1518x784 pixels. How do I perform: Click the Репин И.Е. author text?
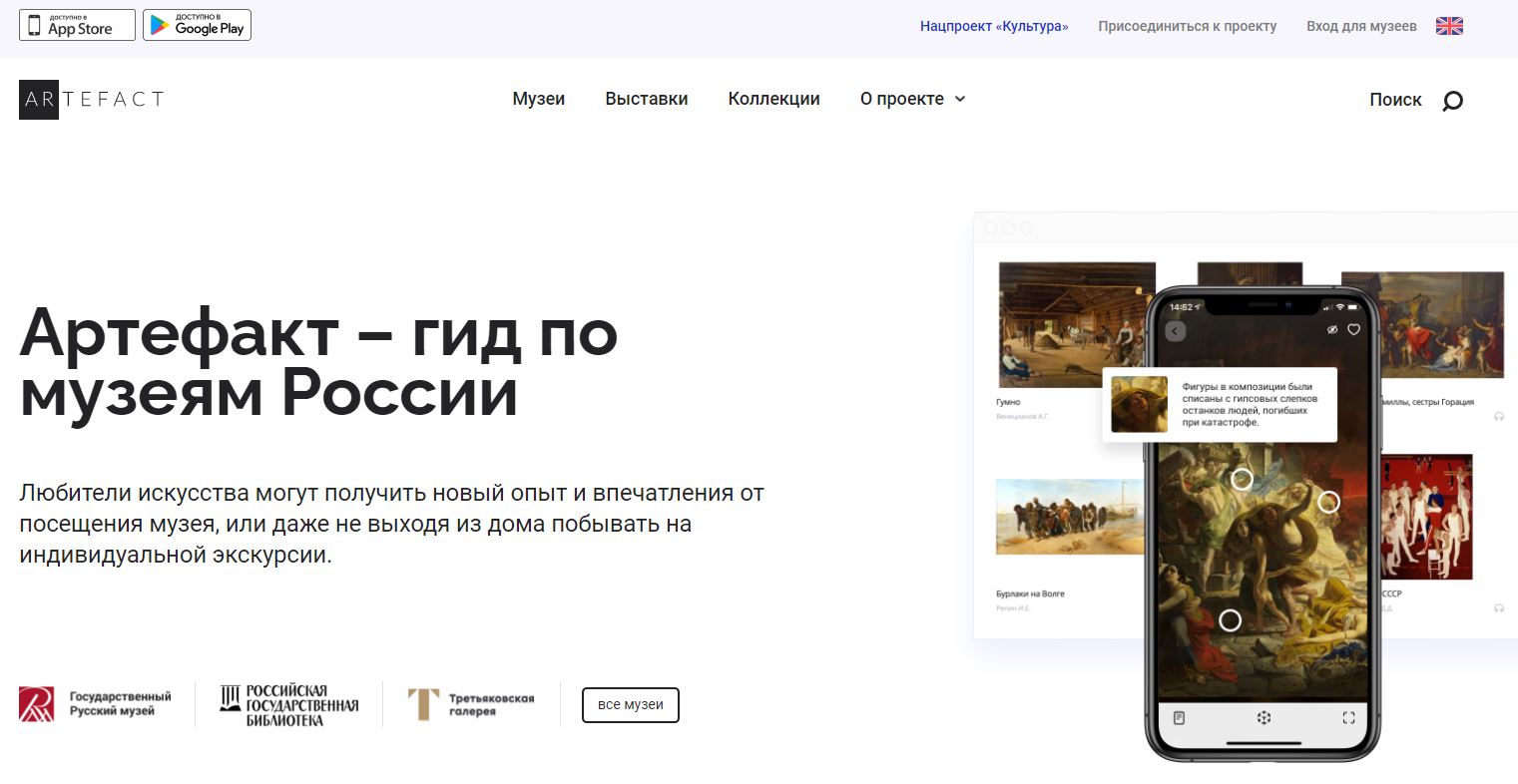click(1013, 608)
